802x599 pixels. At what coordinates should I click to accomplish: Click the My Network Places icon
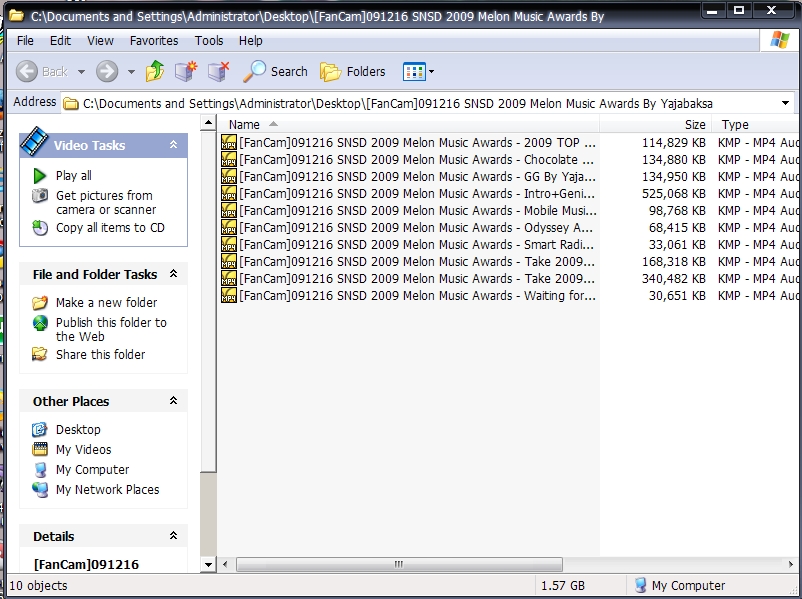[x=40, y=490]
